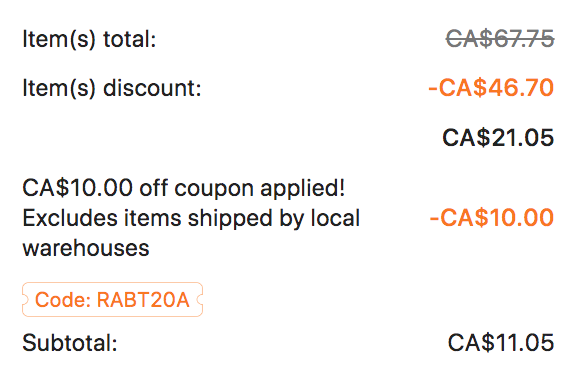
Task: Click 'coupon applied!' words in message
Action: [x=260, y=188]
